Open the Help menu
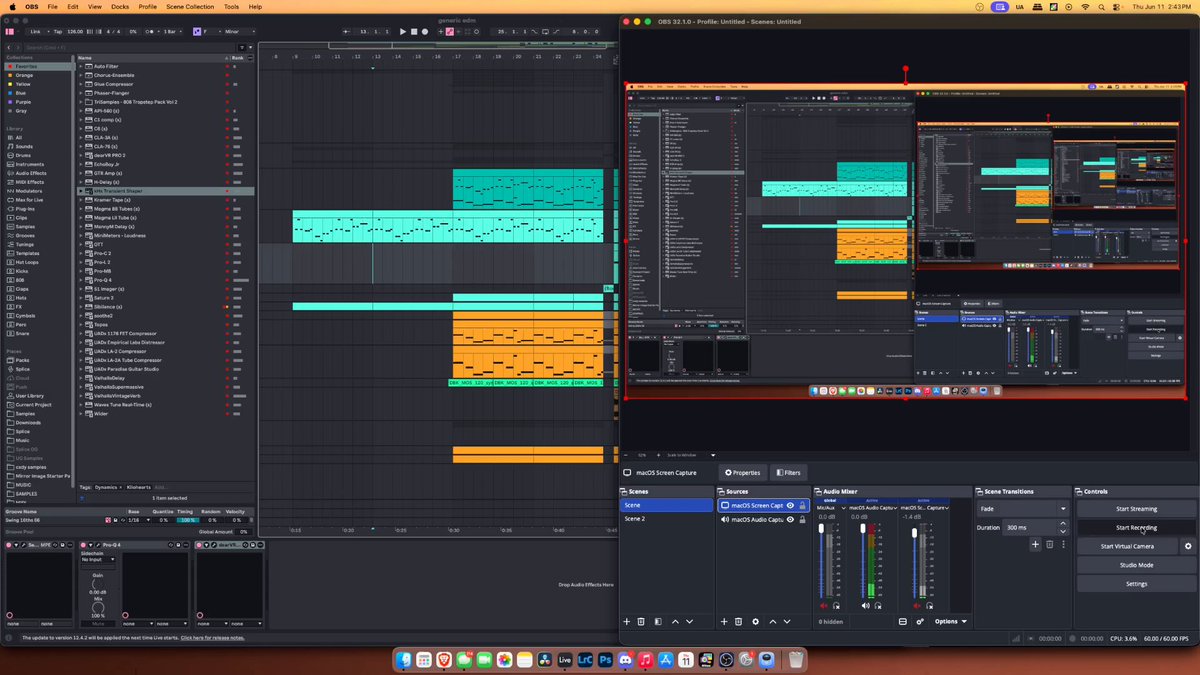1200x675 pixels. coord(255,6)
